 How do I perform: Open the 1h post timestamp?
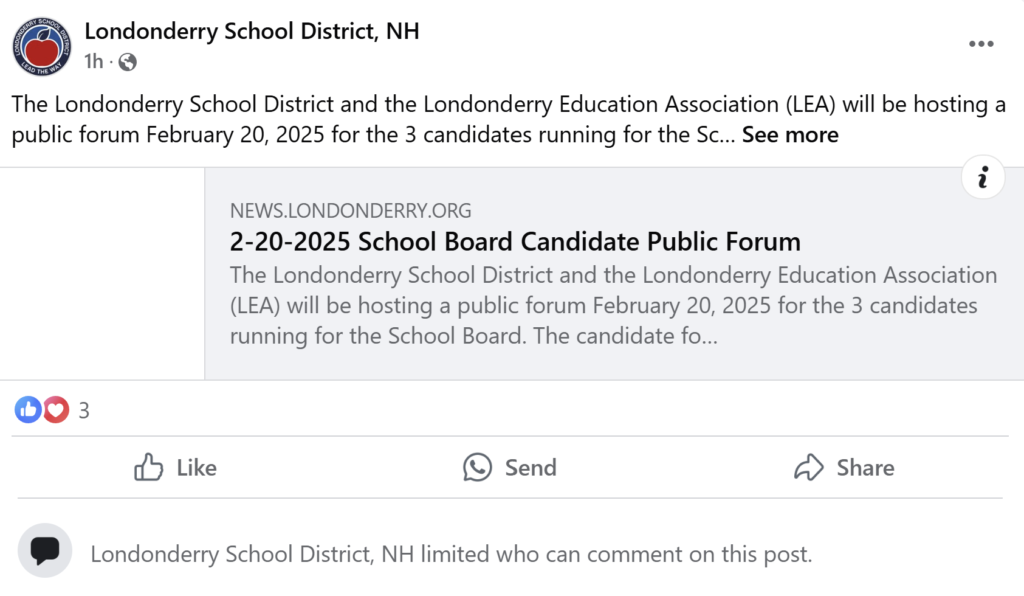point(93,61)
